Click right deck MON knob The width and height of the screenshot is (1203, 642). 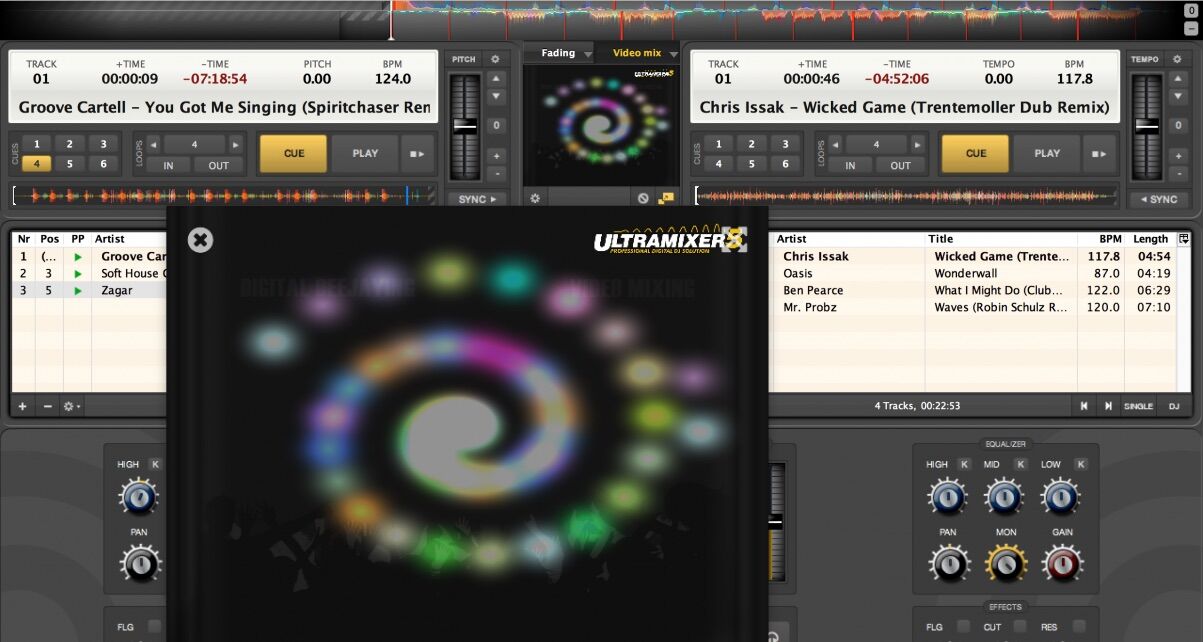1006,563
